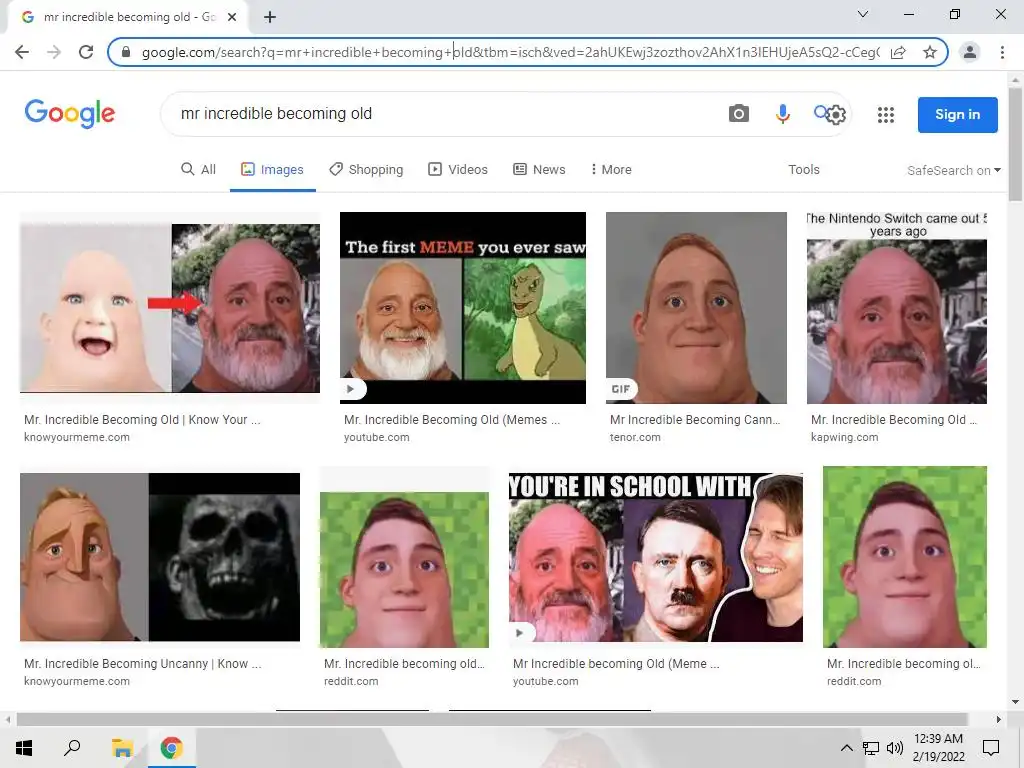Reload the page with the refresh icon

pos(86,52)
